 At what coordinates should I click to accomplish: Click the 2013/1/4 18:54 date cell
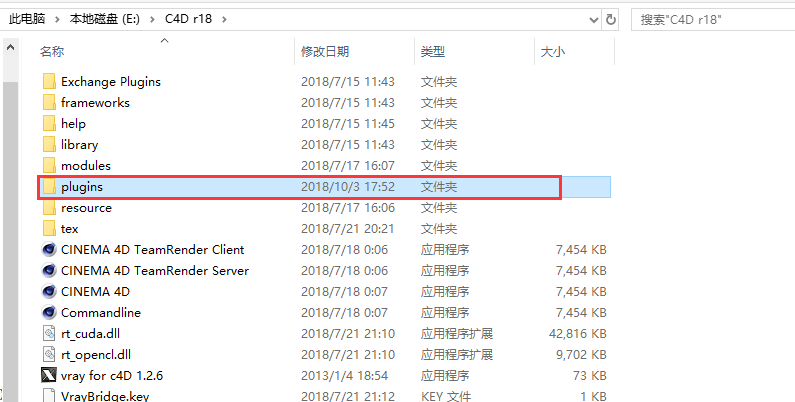344,376
